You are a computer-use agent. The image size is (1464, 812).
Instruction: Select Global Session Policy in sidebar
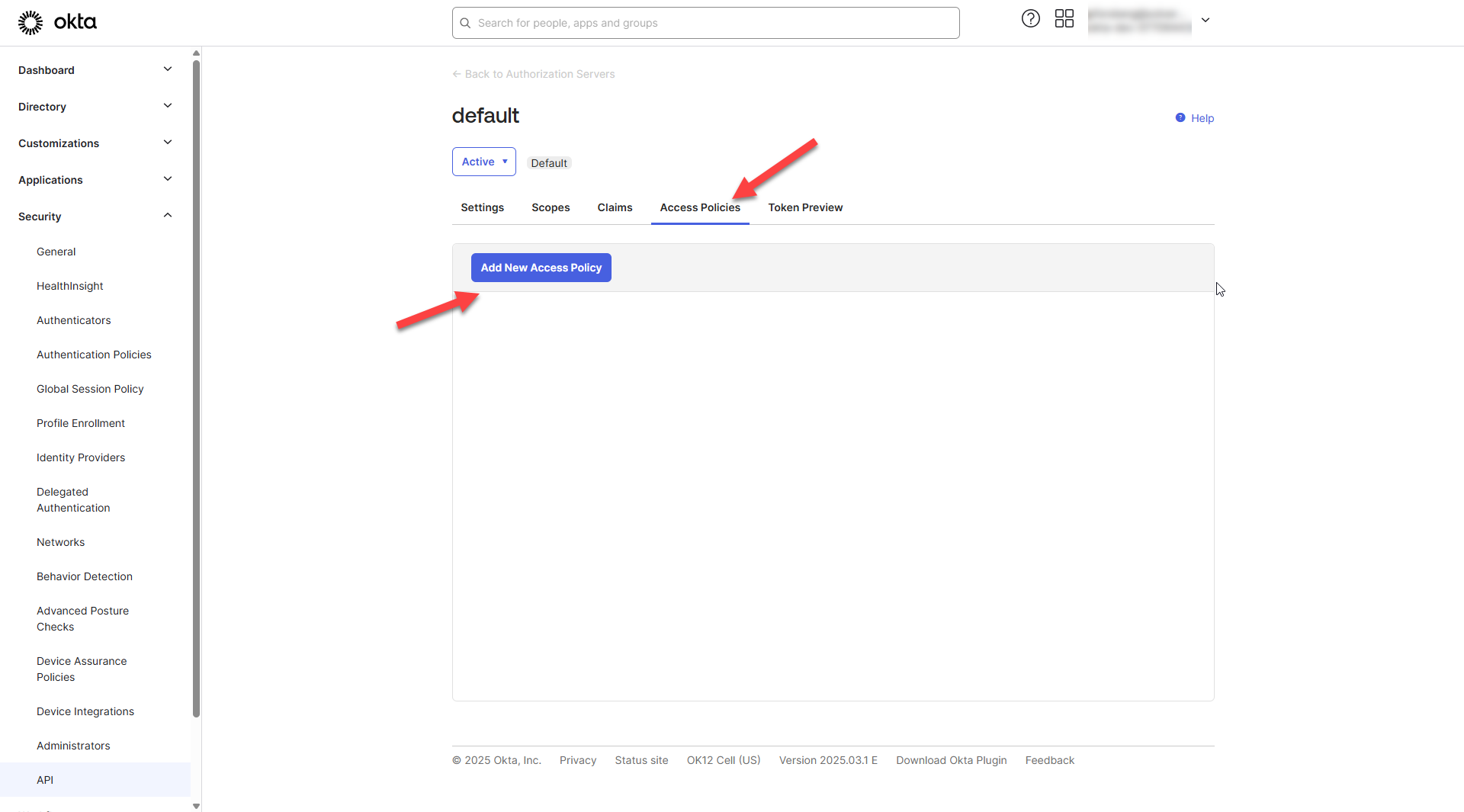tap(90, 389)
